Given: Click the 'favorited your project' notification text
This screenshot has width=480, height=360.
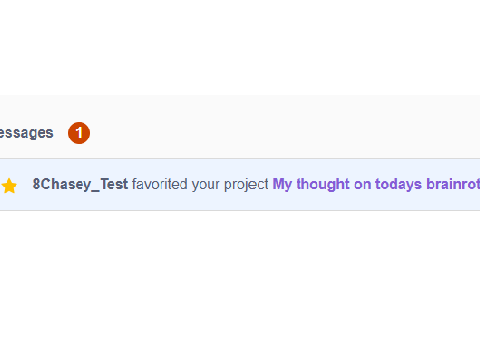Looking at the screenshot, I should 200,184.
